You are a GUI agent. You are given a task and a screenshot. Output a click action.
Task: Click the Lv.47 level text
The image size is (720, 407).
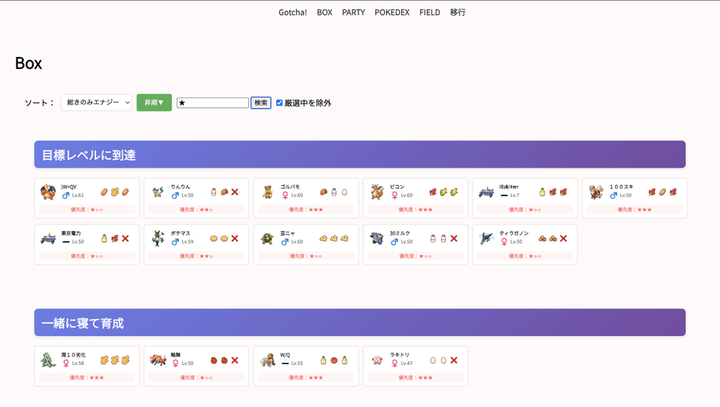tap(406, 363)
